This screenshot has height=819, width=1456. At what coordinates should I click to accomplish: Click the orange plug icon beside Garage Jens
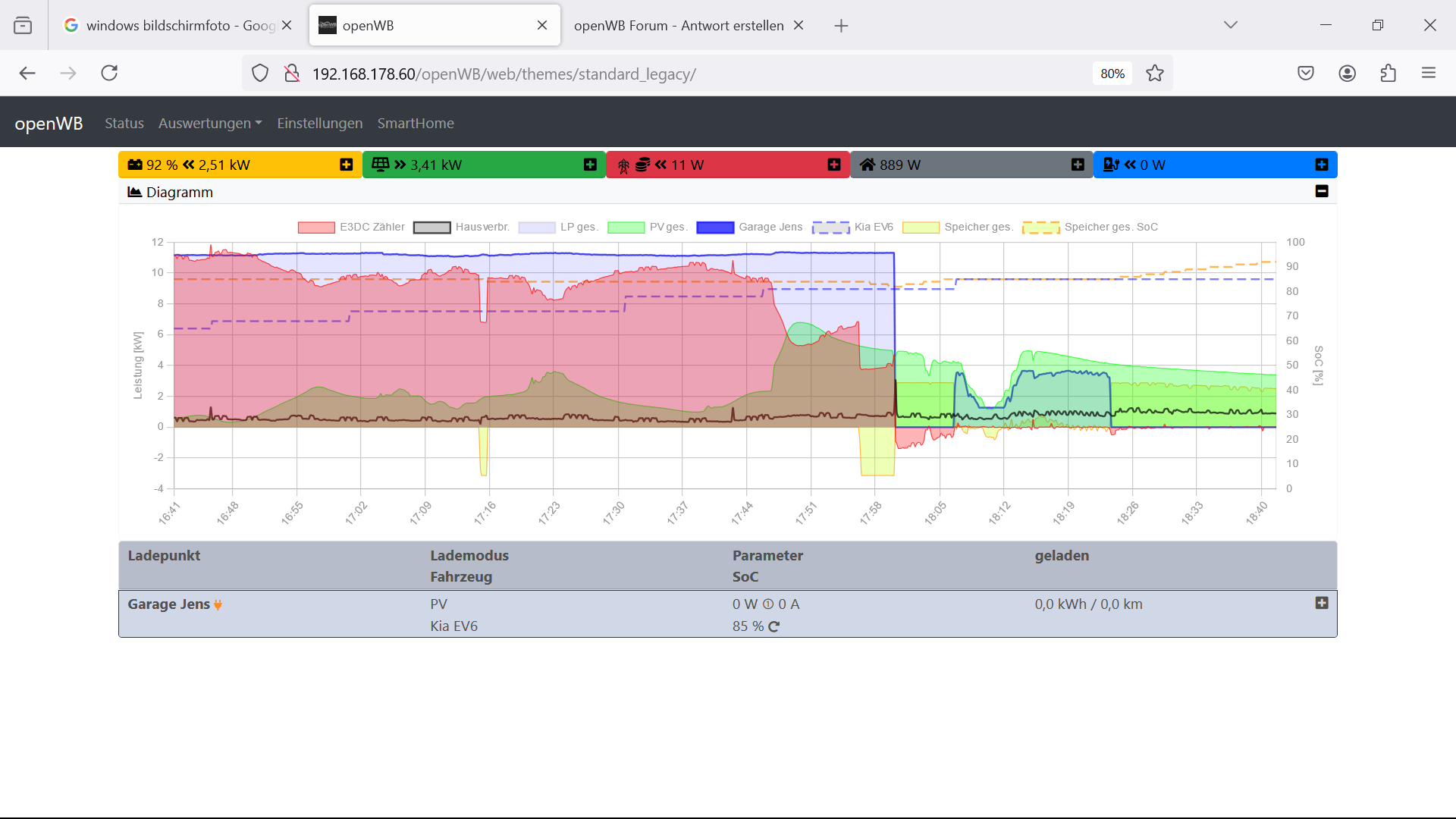click(x=218, y=605)
